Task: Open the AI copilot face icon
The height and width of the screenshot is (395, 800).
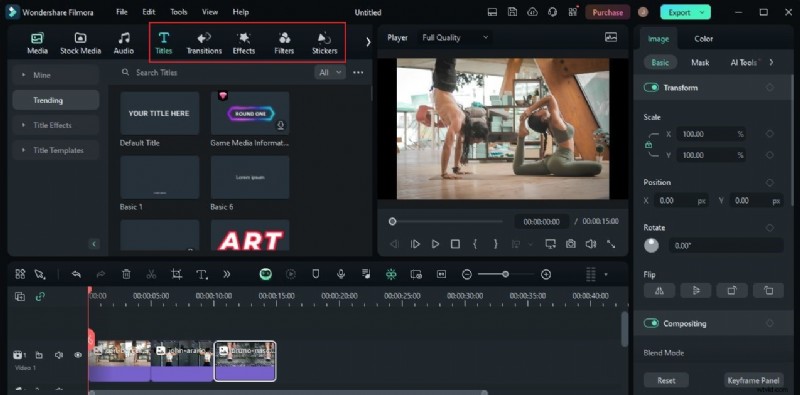Action: pos(265,275)
